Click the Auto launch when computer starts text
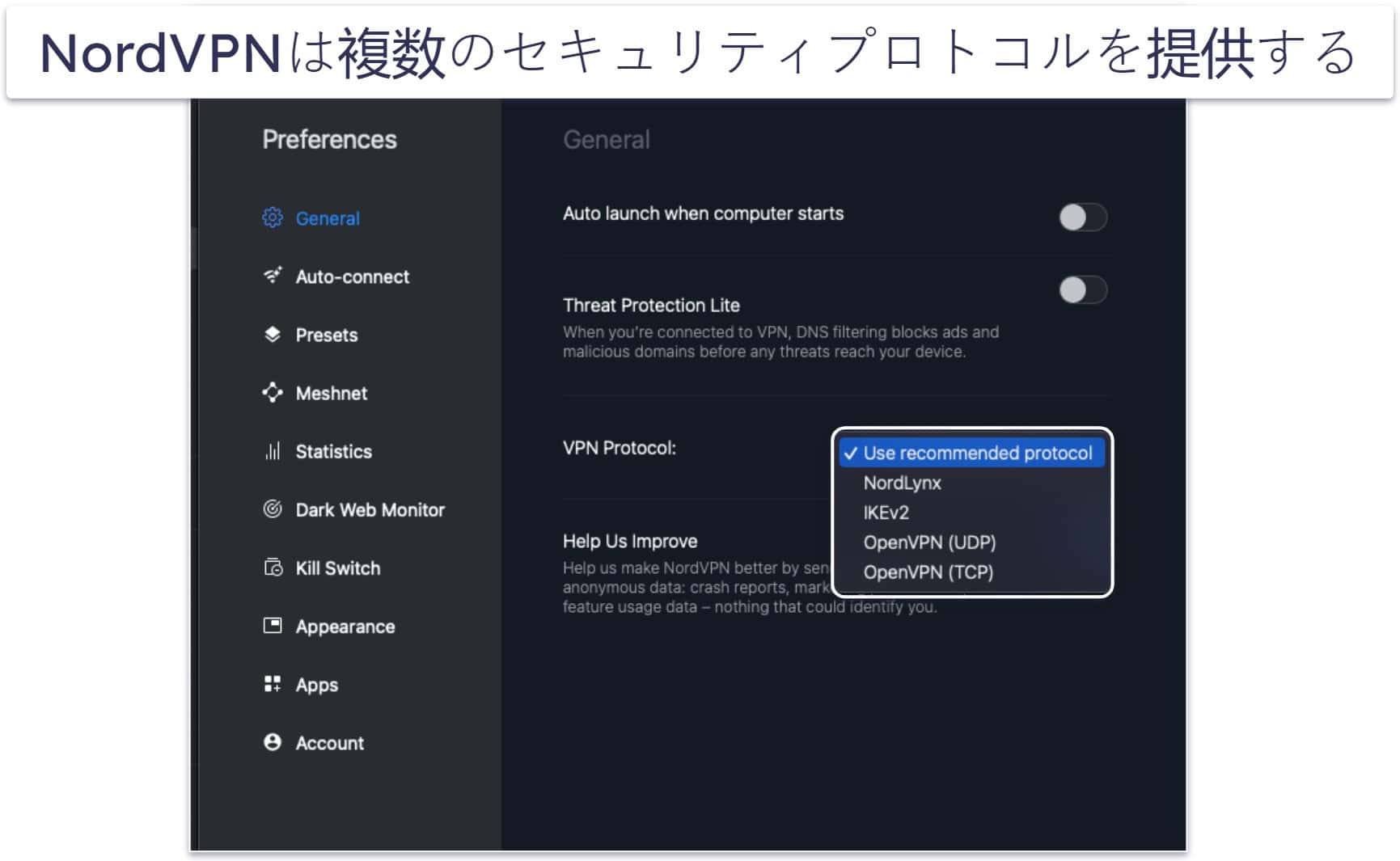 pyautogui.click(x=703, y=213)
